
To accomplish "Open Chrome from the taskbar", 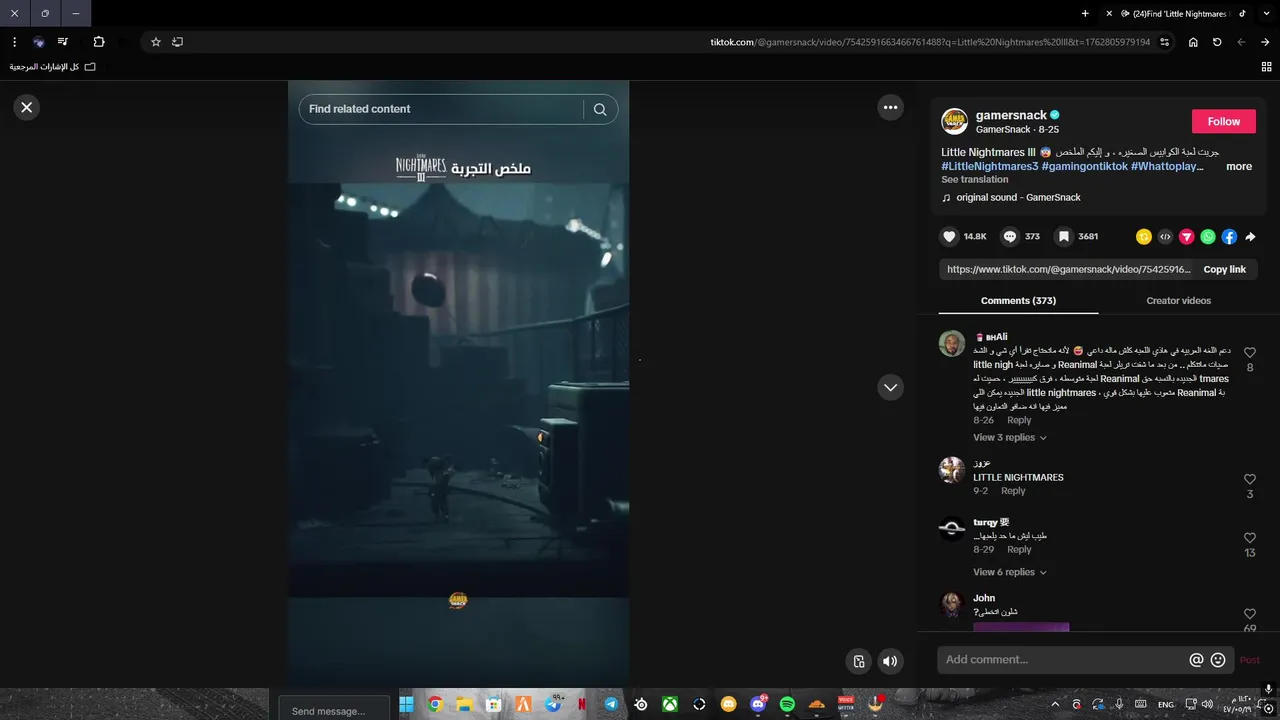I will (435, 705).
